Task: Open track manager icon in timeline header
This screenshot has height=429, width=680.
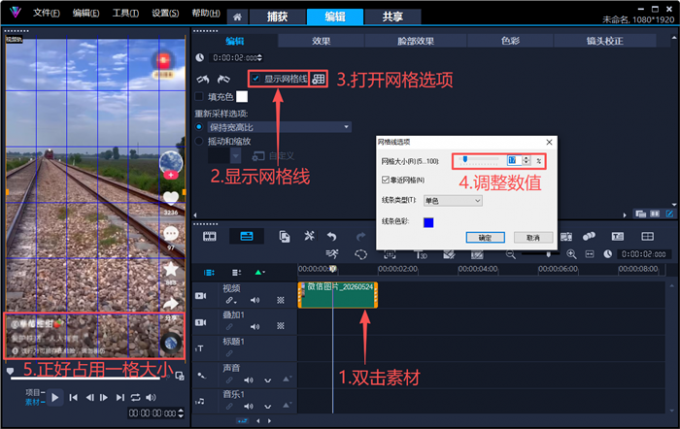Action: (236, 272)
